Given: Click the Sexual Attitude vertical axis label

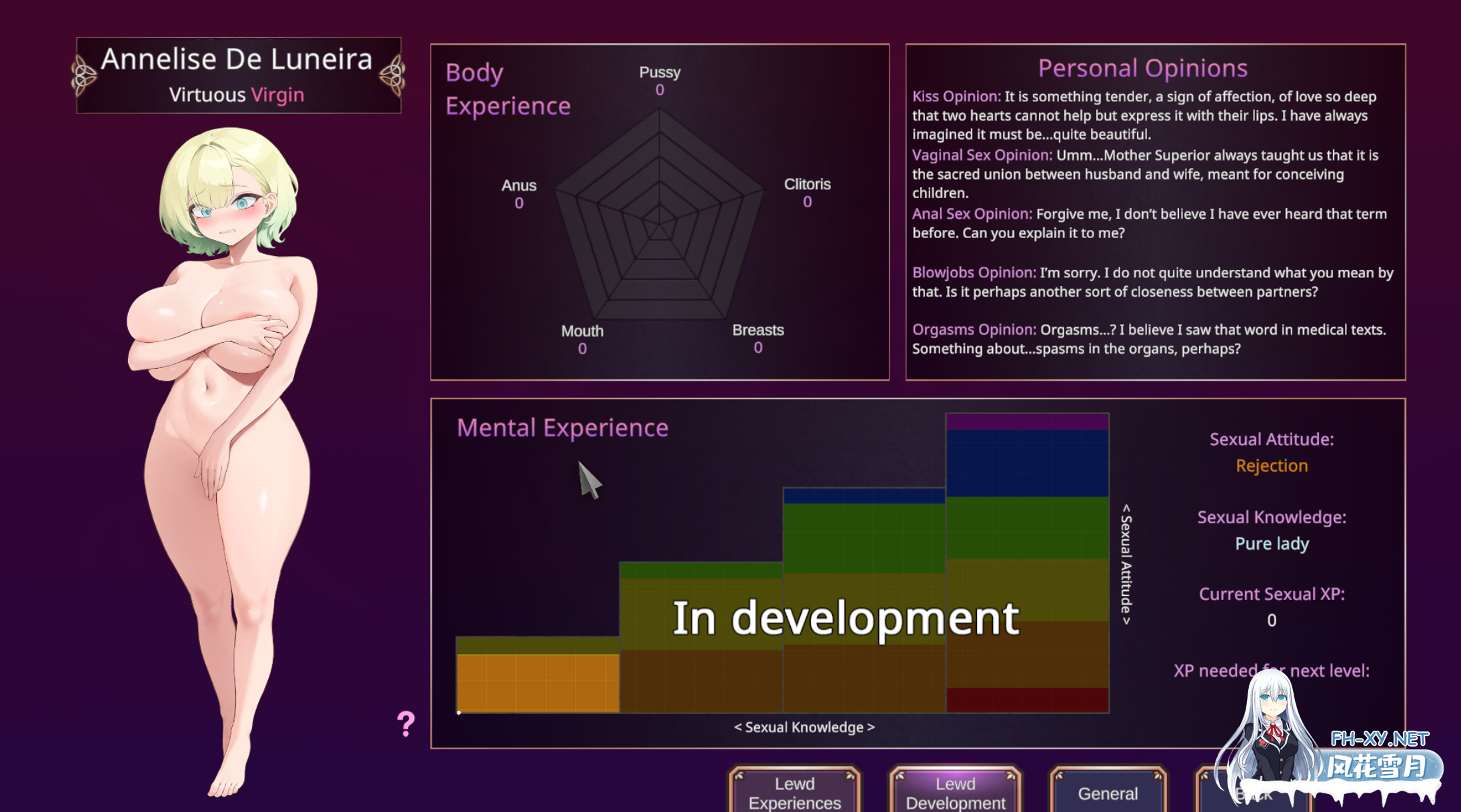Looking at the screenshot, I should point(1126,564).
